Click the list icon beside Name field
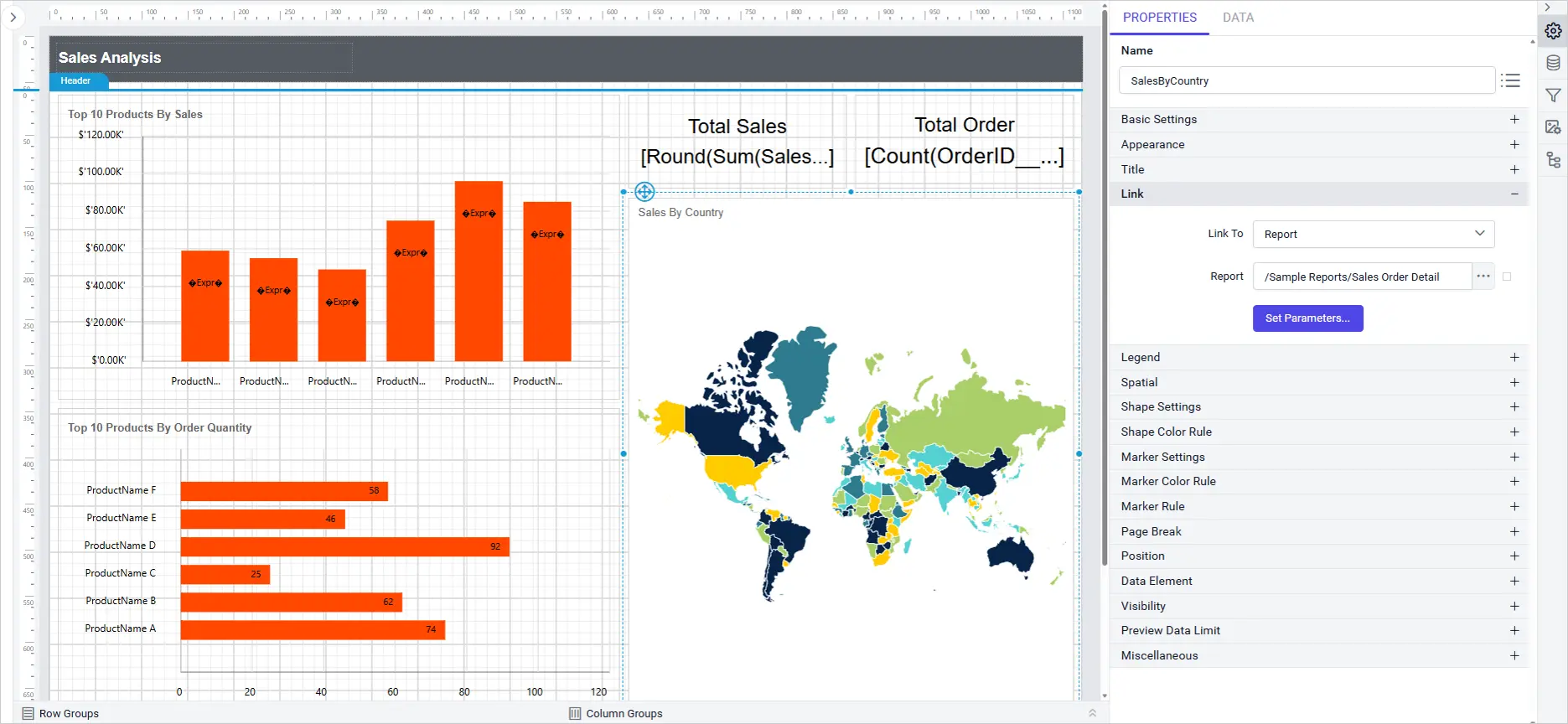Screen dimensions: 1568x724 tap(1510, 80)
